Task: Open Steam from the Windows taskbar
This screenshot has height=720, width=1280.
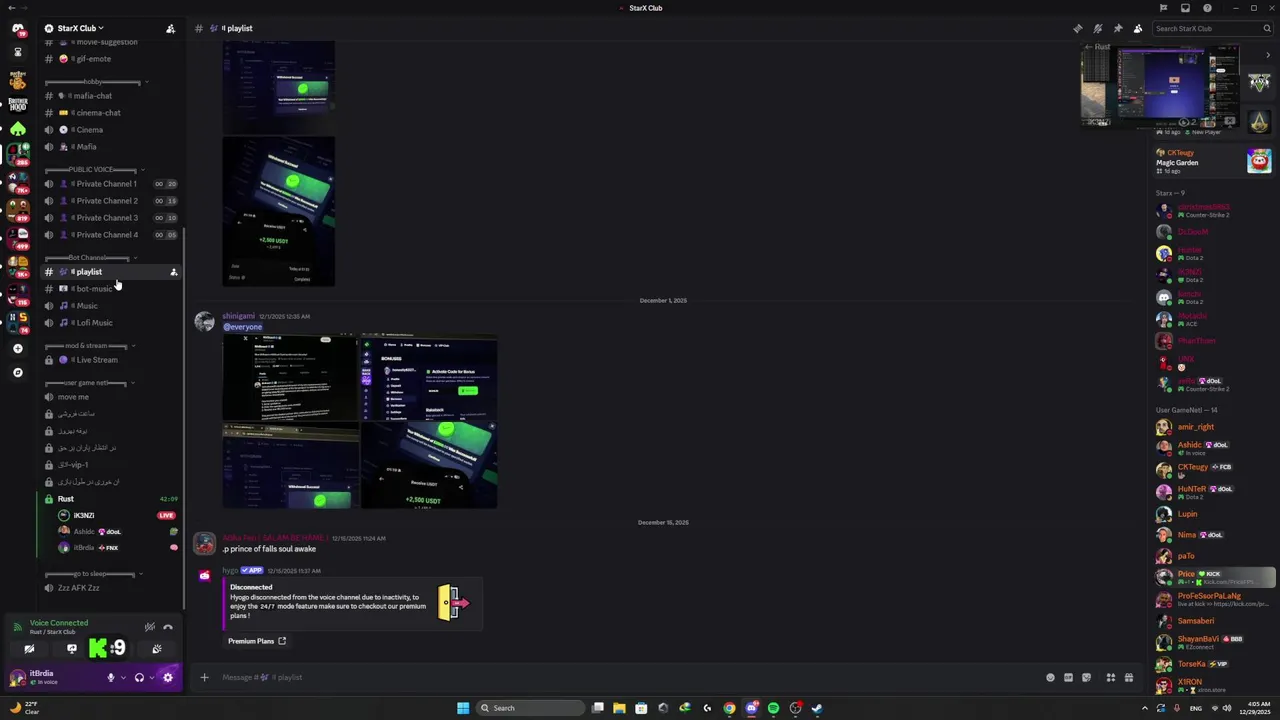Action: coord(817,708)
